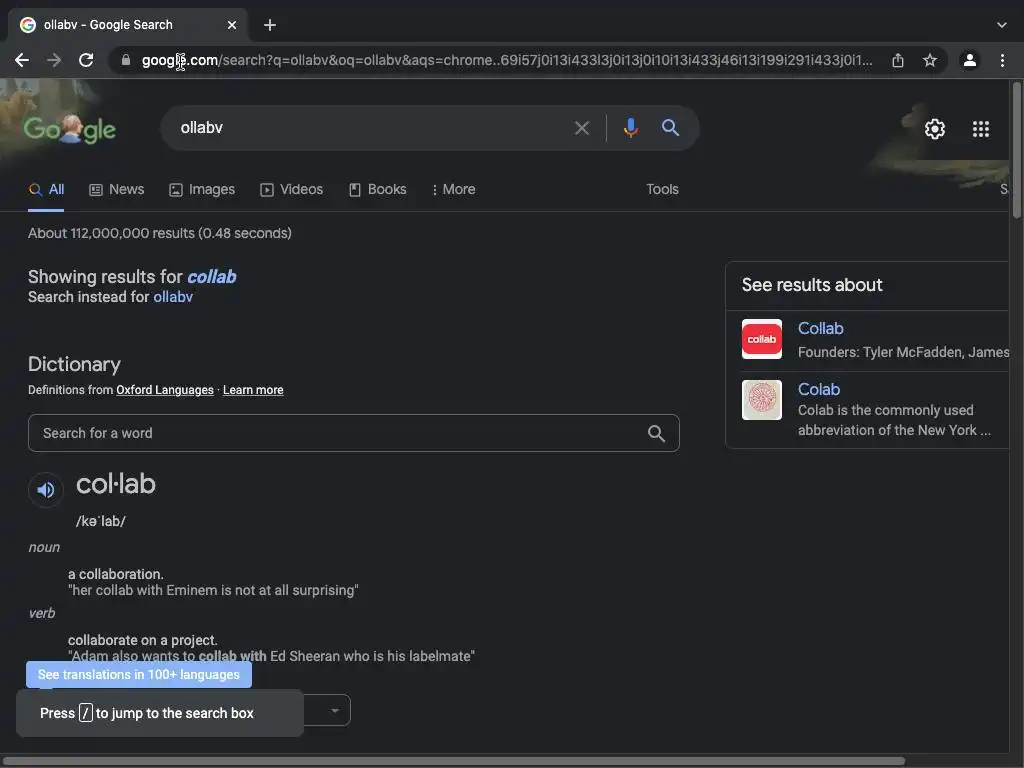Clear the search query with the X
The width and height of the screenshot is (1024, 768).
(581, 128)
